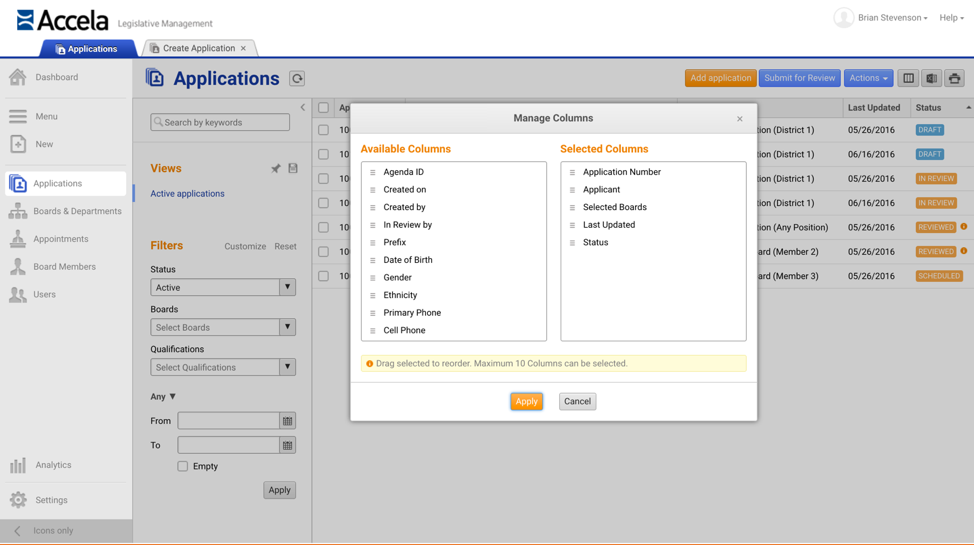Click the Menu hamburger icon

click(x=18, y=116)
